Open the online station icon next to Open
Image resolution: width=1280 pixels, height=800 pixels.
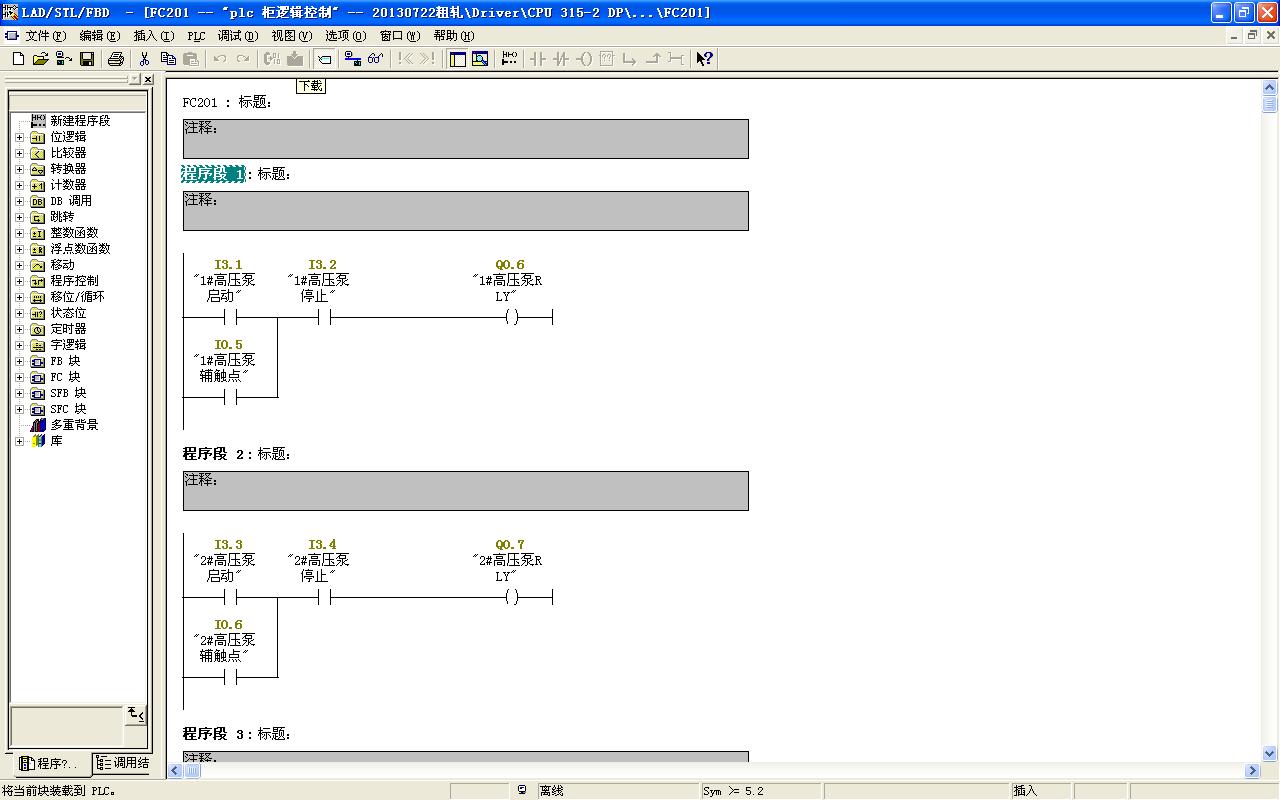point(63,59)
